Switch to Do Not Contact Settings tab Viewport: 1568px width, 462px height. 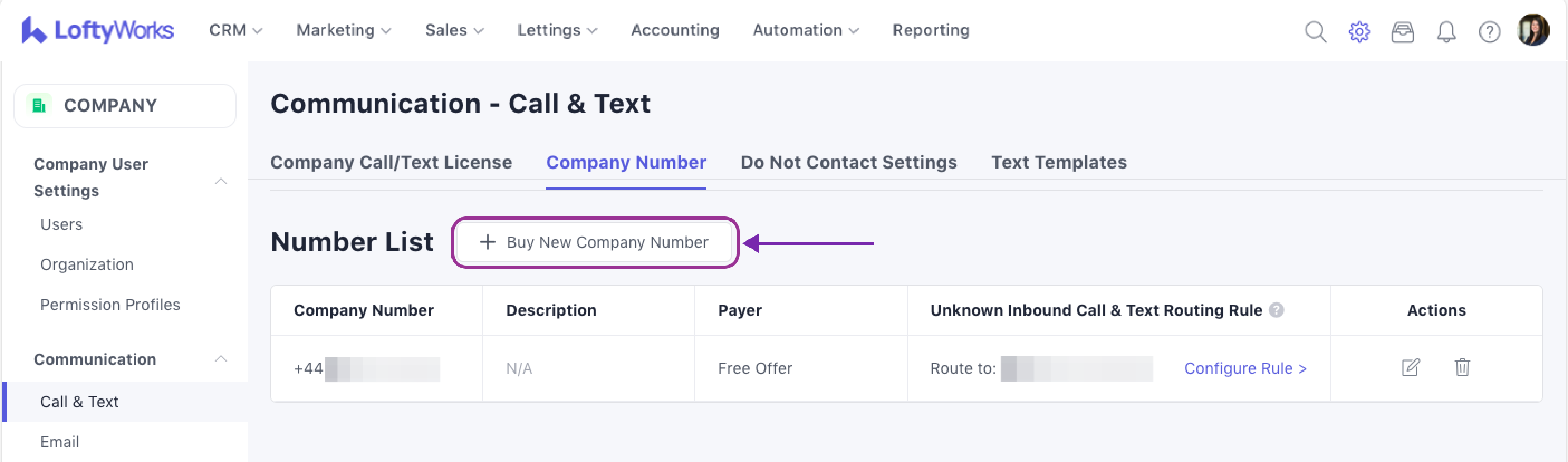(x=849, y=162)
